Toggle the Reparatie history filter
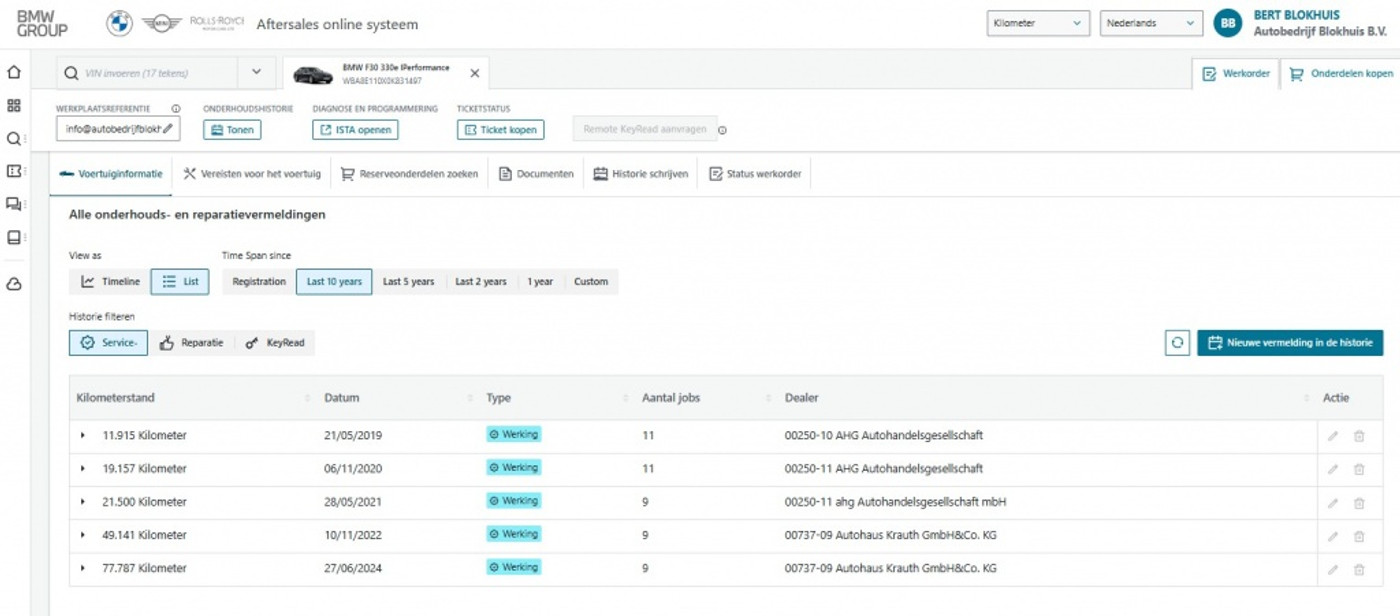This screenshot has height=616, width=1400. click(191, 343)
